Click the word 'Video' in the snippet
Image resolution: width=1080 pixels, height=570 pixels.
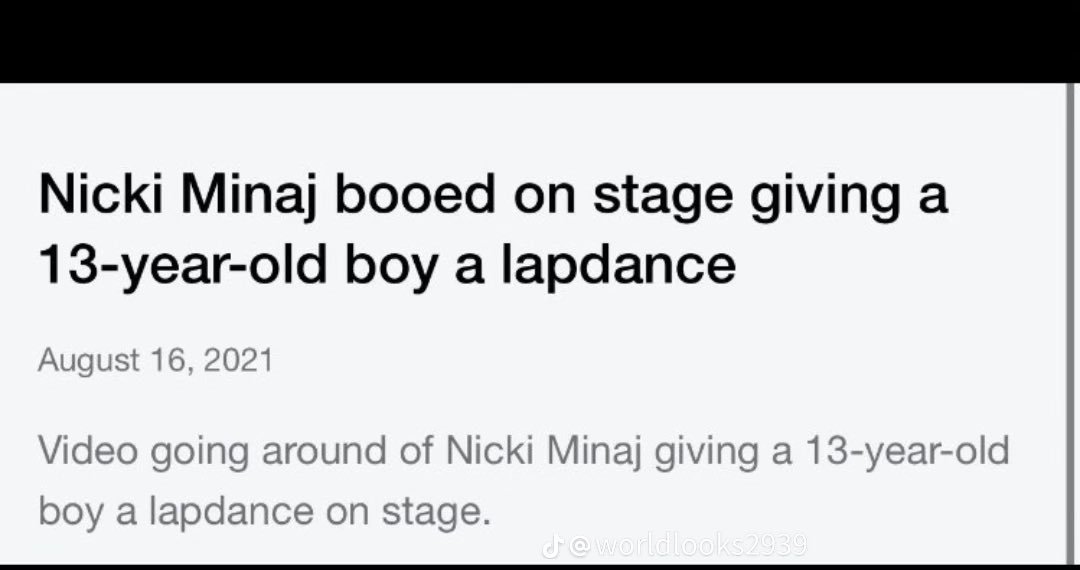[89, 450]
